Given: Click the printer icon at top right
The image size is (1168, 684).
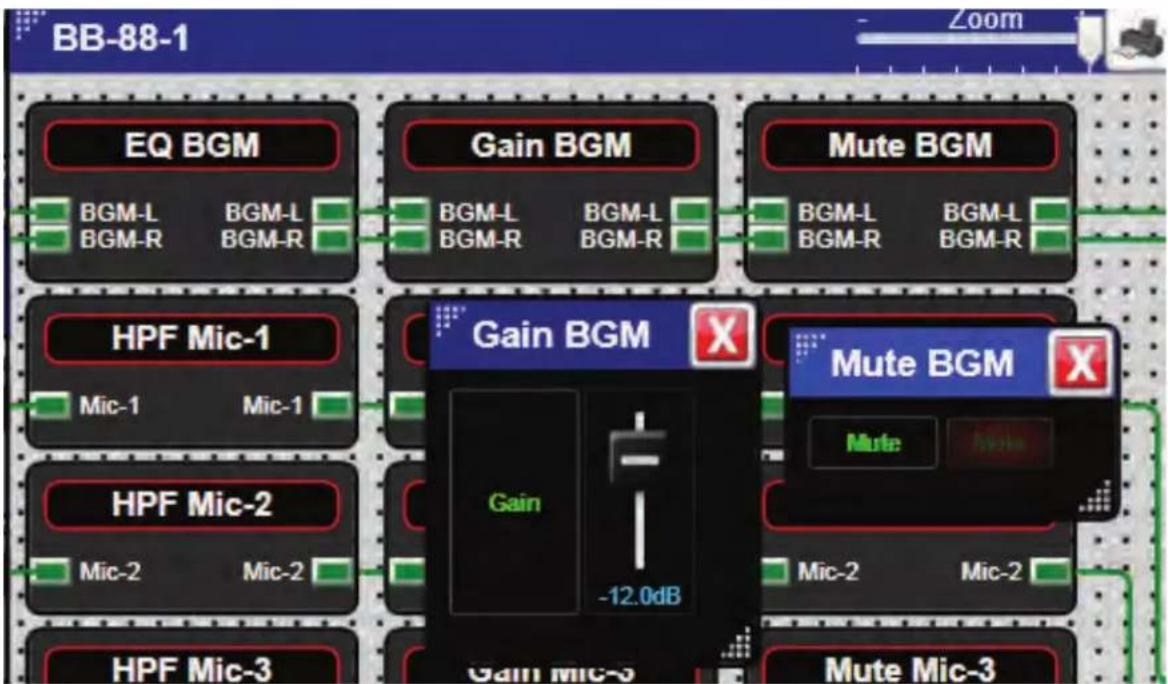Looking at the screenshot, I should 1137,41.
